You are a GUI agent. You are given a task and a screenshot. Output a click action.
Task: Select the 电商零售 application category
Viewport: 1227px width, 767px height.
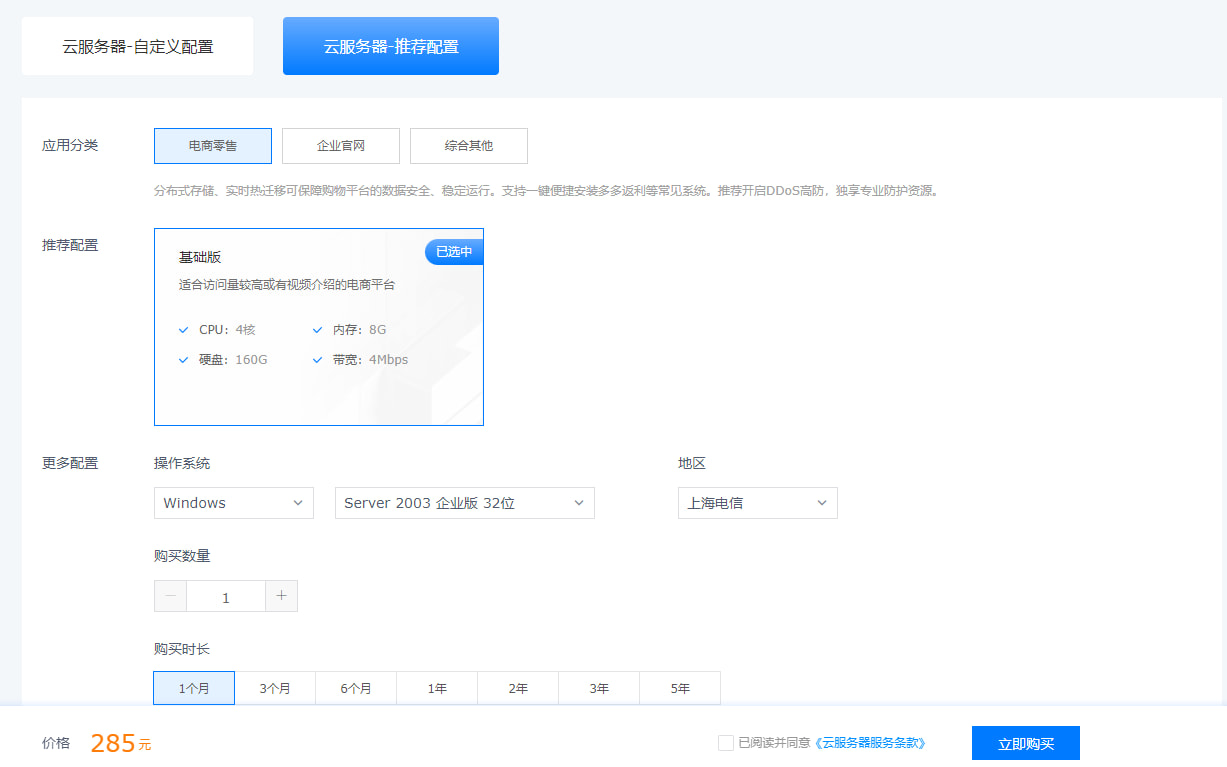pyautogui.click(x=212, y=145)
